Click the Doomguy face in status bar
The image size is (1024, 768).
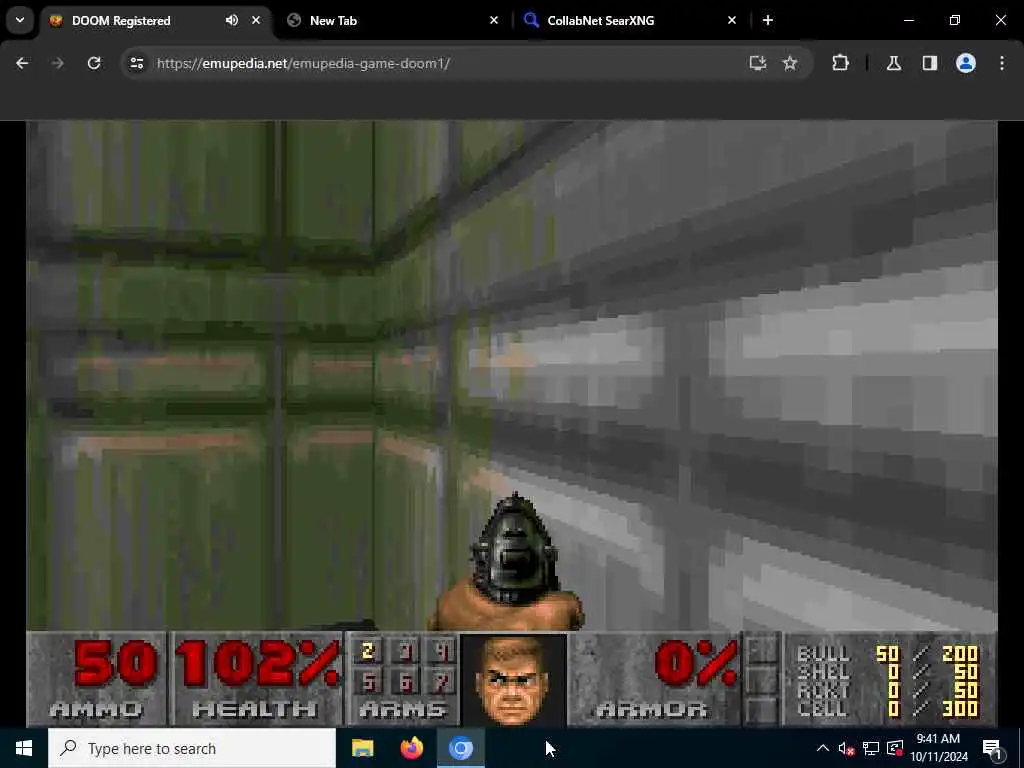coord(514,680)
